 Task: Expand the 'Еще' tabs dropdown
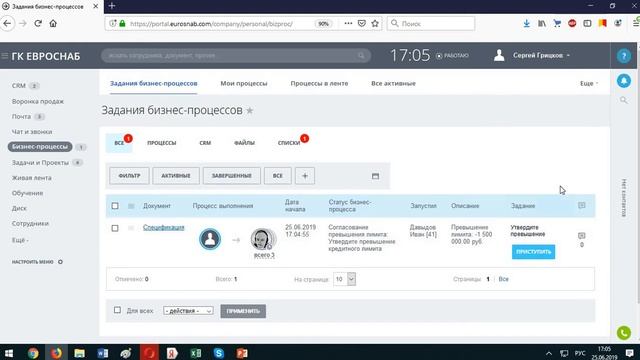point(589,83)
